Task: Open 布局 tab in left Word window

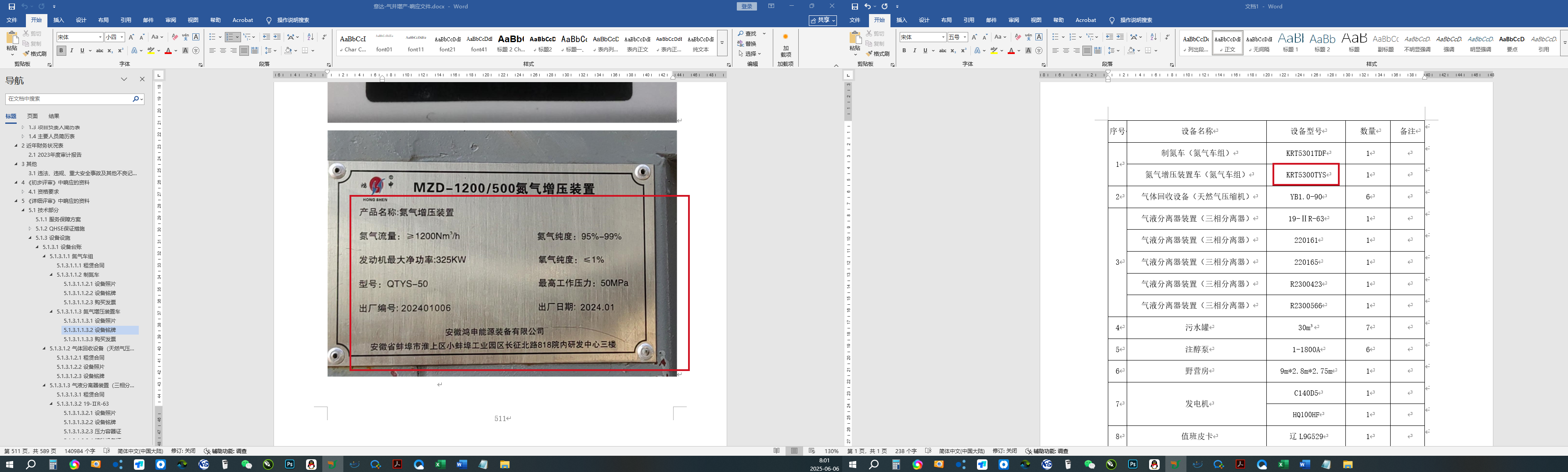Action: tap(104, 20)
